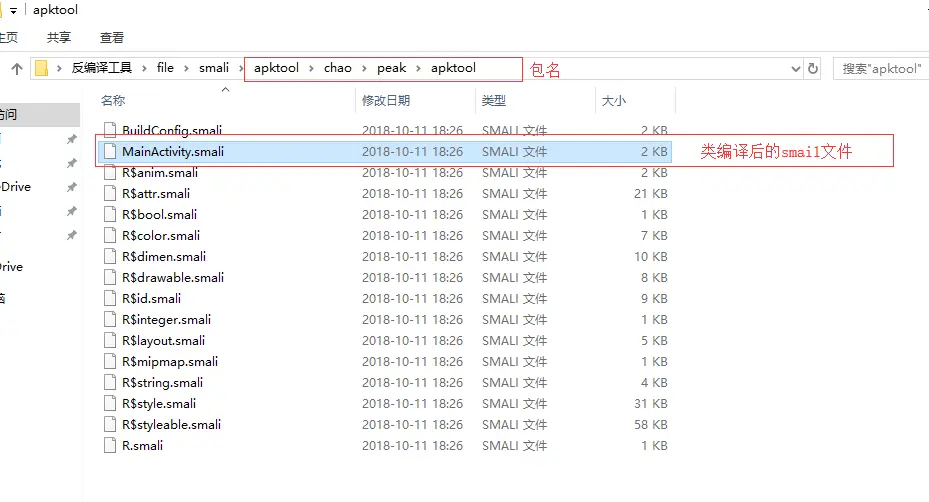The height and width of the screenshot is (502, 929).
Task: Go to file breadcrumb folder
Action: (x=165, y=68)
